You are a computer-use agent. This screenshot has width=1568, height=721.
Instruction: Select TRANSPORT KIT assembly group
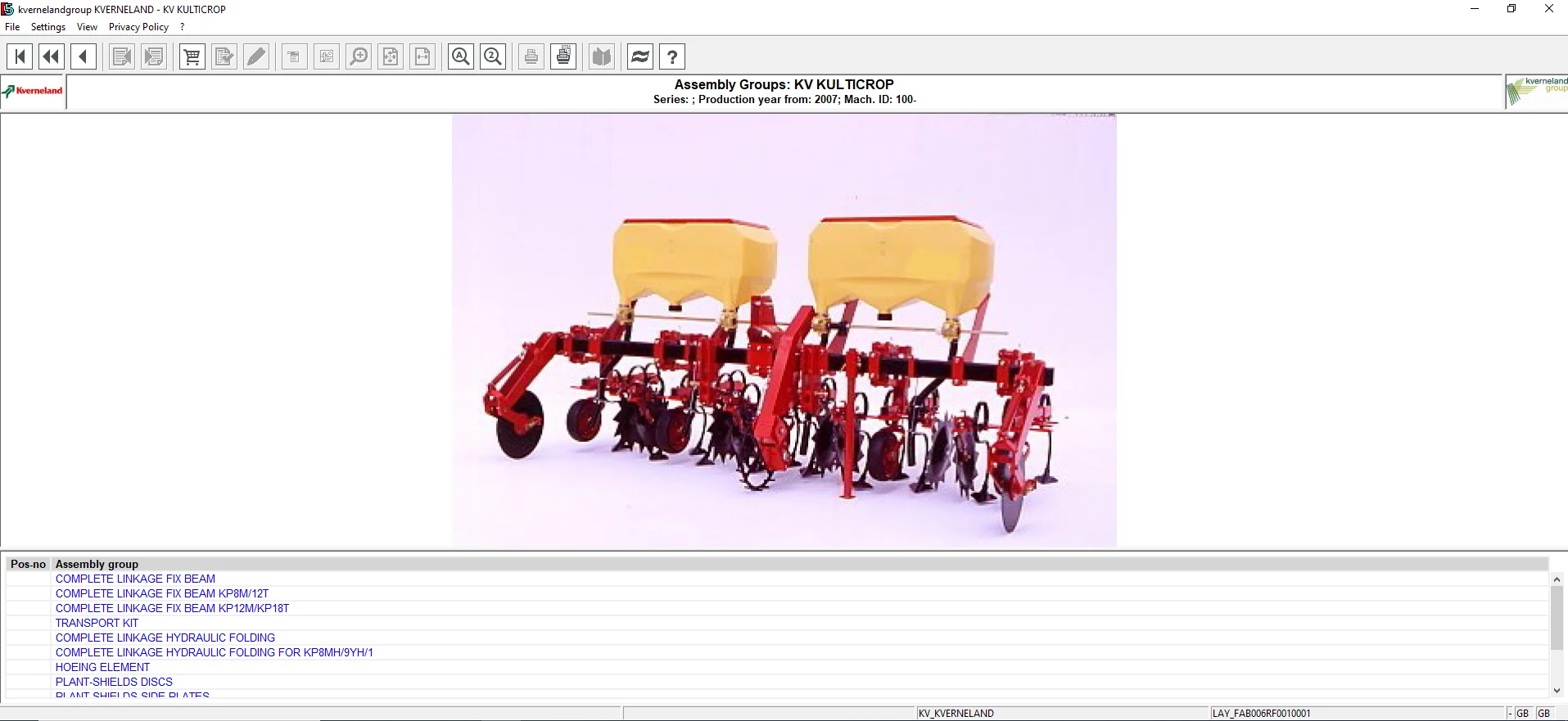coord(97,623)
